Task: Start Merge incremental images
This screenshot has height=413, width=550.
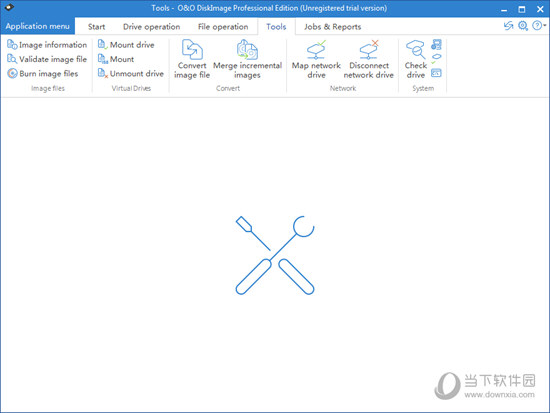Action: 247,59
